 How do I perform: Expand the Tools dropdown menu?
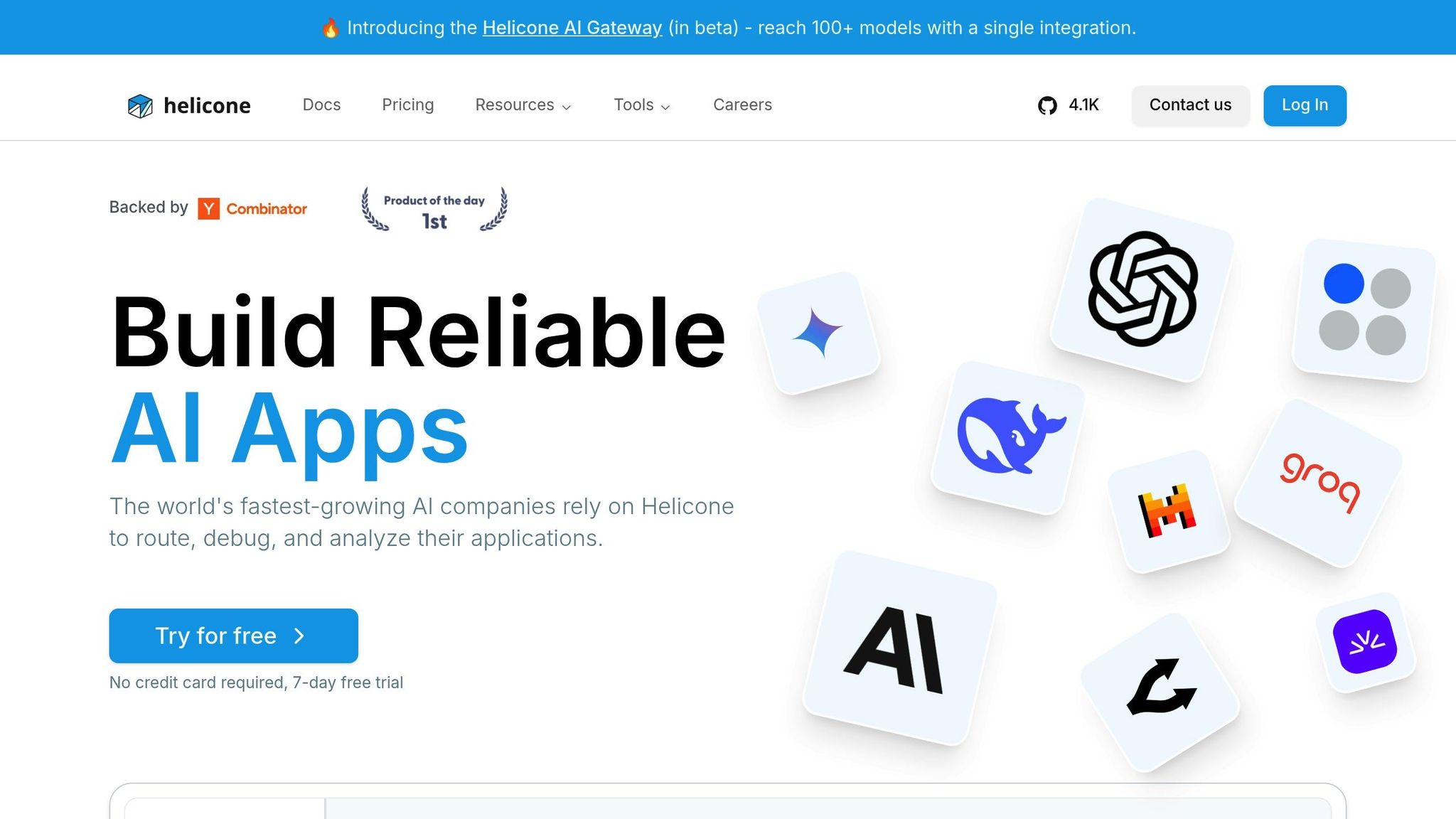point(641,105)
